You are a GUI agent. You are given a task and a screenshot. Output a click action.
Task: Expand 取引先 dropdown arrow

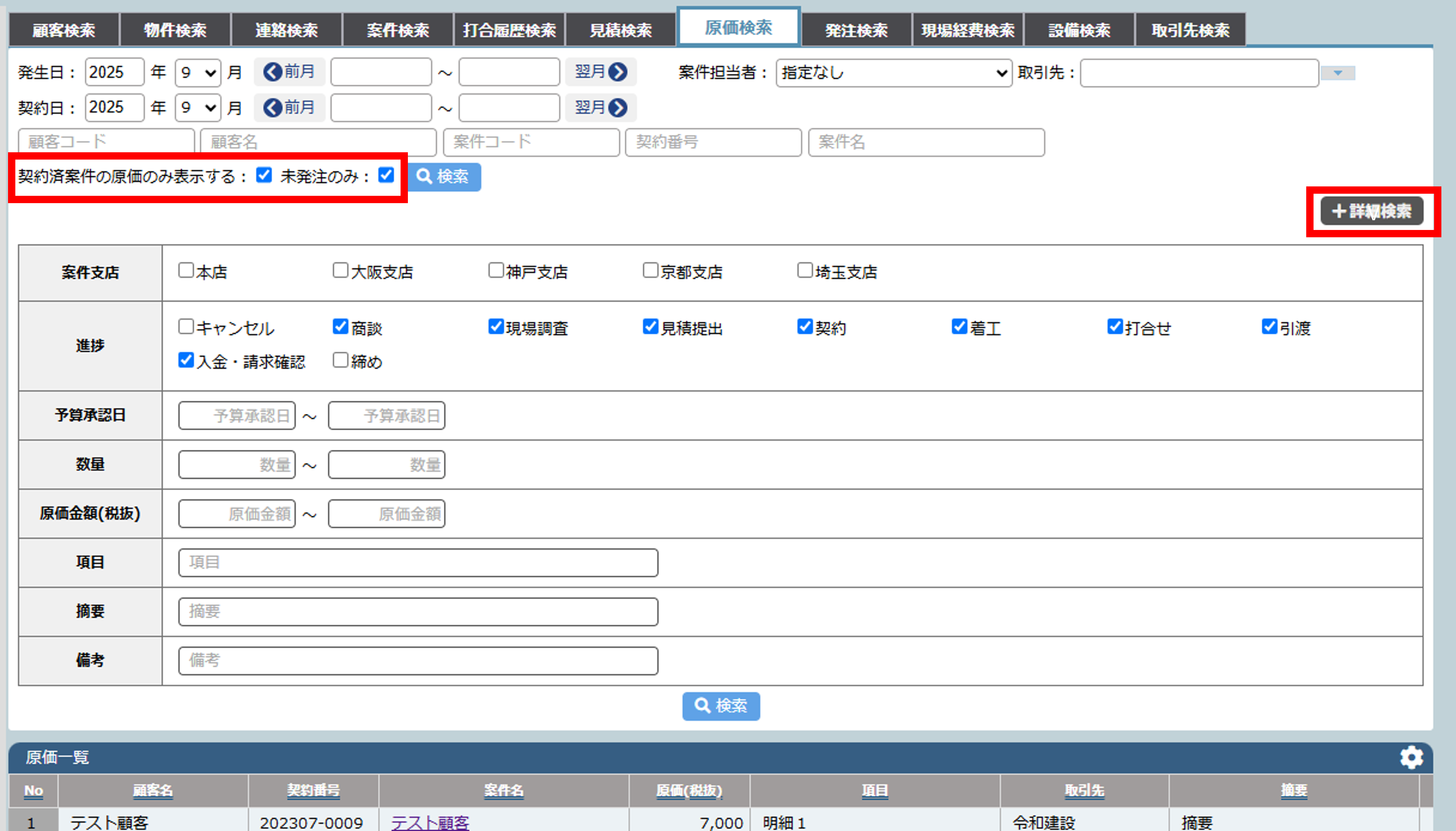(1337, 73)
